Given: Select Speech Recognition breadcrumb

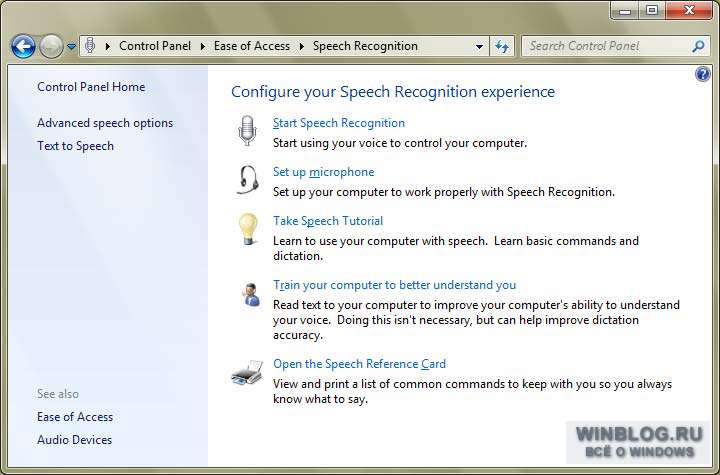Looking at the screenshot, I should 365,46.
